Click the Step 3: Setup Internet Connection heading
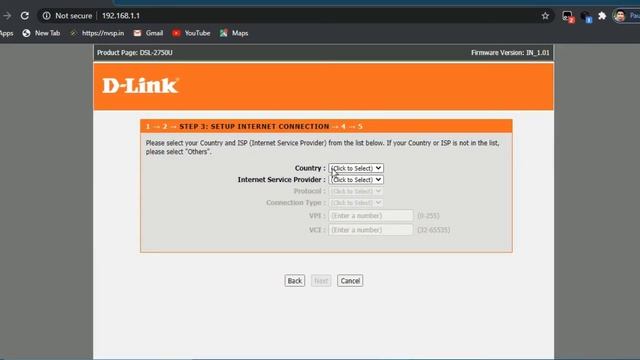The width and height of the screenshot is (640, 360). pos(254,127)
